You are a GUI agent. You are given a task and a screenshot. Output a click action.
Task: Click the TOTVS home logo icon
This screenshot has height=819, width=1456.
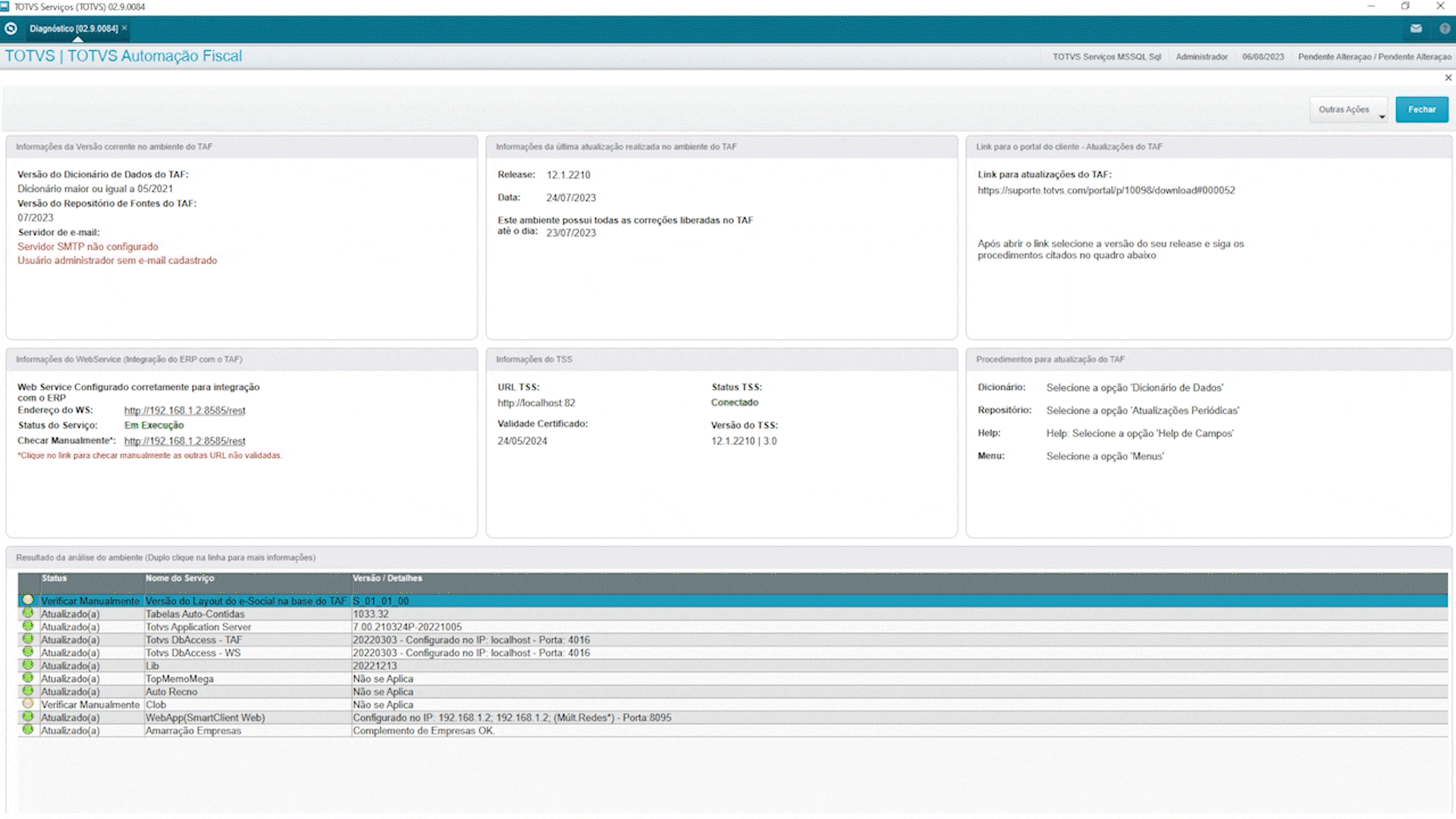click(x=11, y=29)
